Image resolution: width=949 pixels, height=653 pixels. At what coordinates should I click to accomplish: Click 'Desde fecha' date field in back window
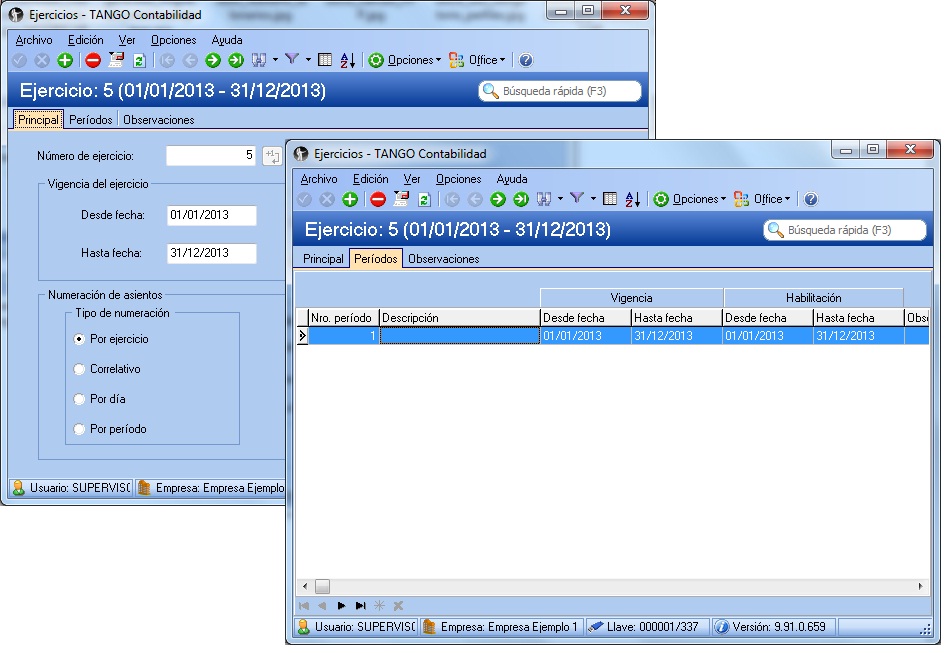pos(211,215)
